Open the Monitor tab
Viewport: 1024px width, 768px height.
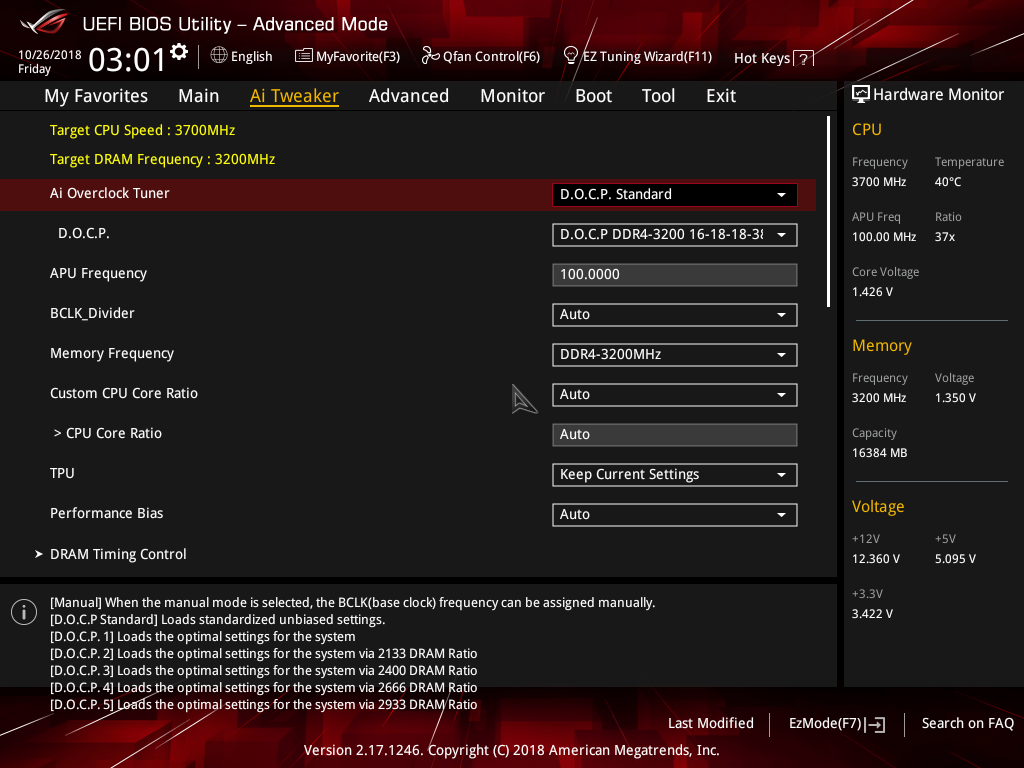[x=513, y=96]
